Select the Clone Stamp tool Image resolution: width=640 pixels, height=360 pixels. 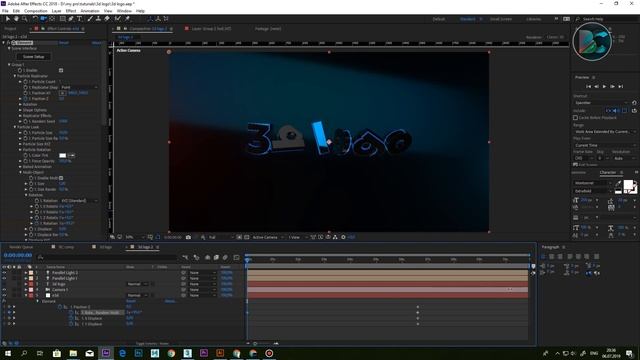[x=98, y=19]
